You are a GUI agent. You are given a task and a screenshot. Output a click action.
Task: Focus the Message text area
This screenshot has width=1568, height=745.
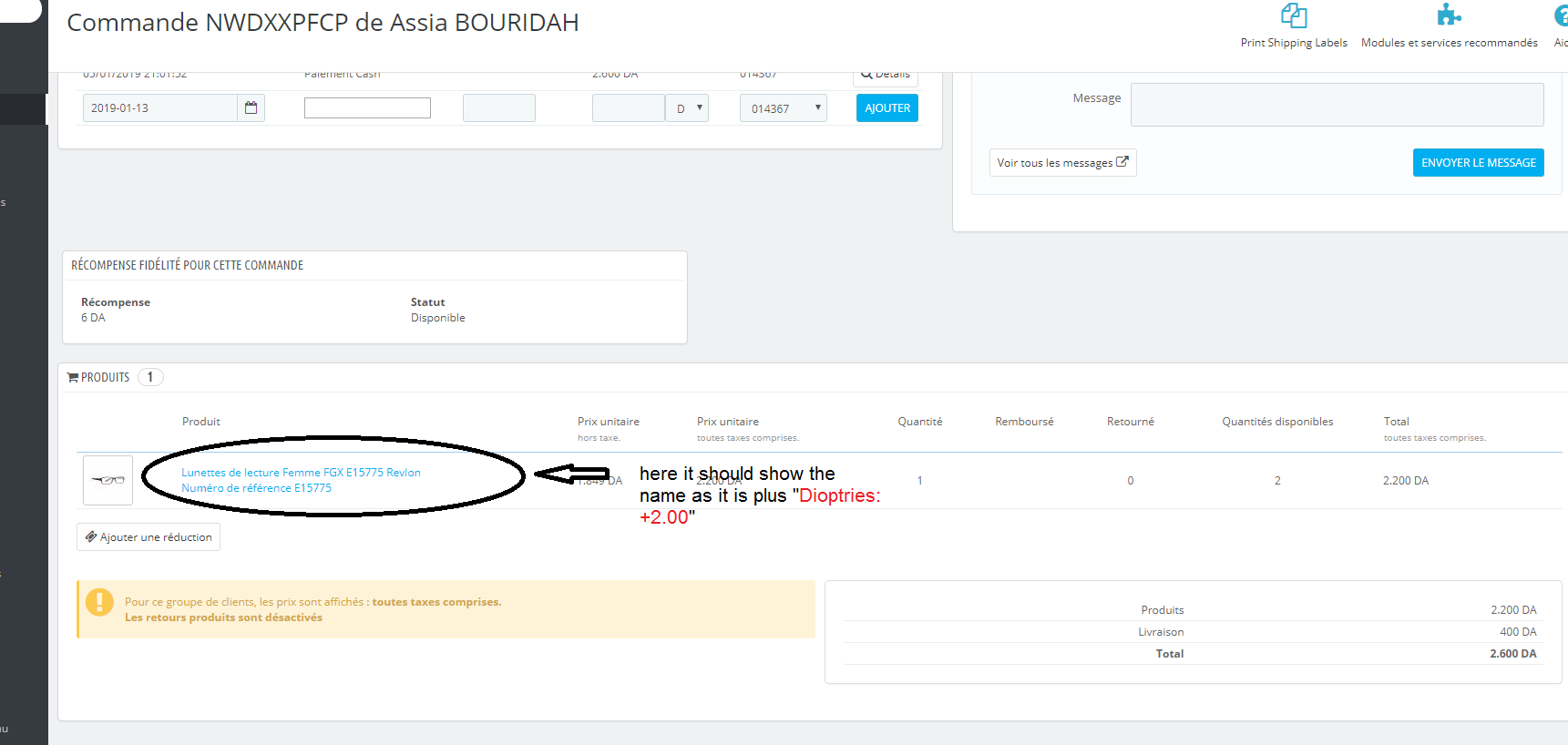[1337, 105]
